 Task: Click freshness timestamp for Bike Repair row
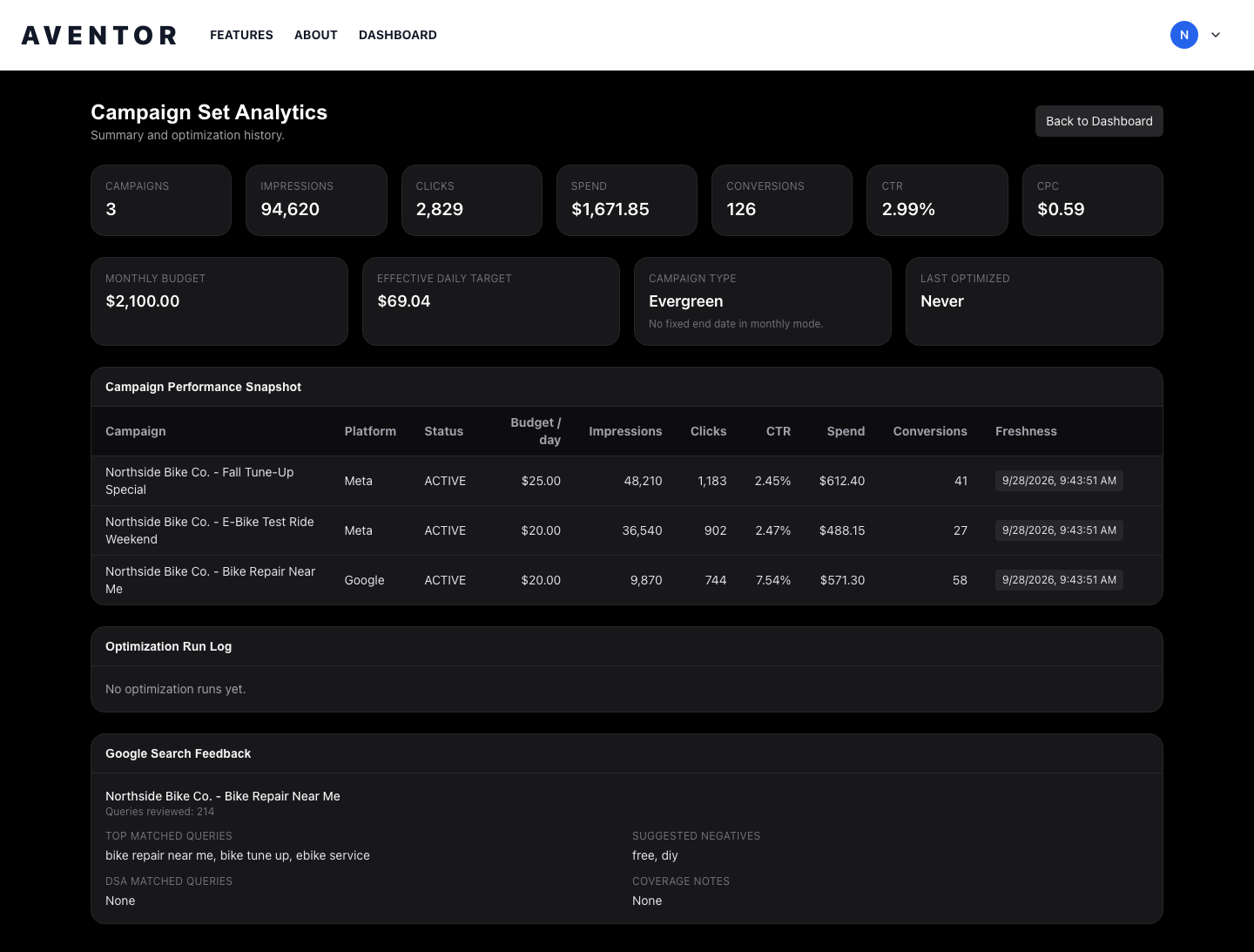[1059, 580]
